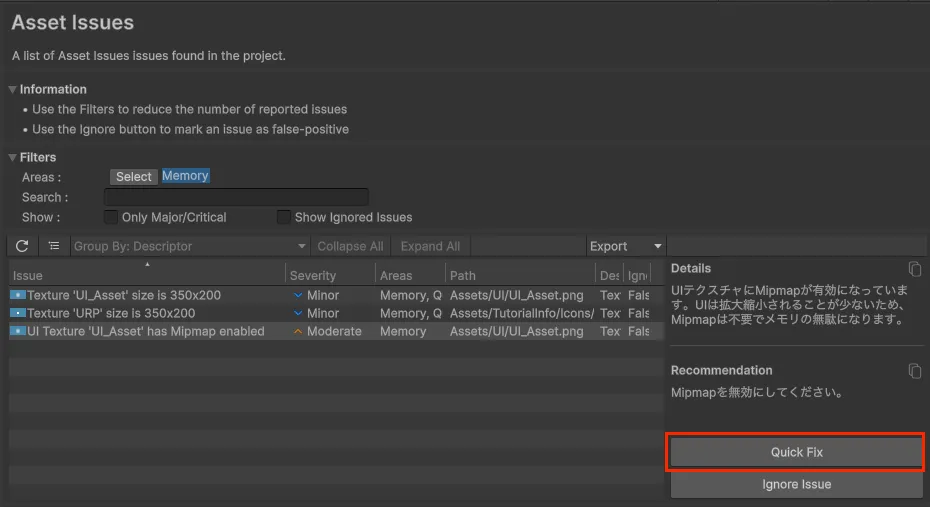The width and height of the screenshot is (930, 507).
Task: Sort by the Severity column header
Action: pyautogui.click(x=313, y=275)
